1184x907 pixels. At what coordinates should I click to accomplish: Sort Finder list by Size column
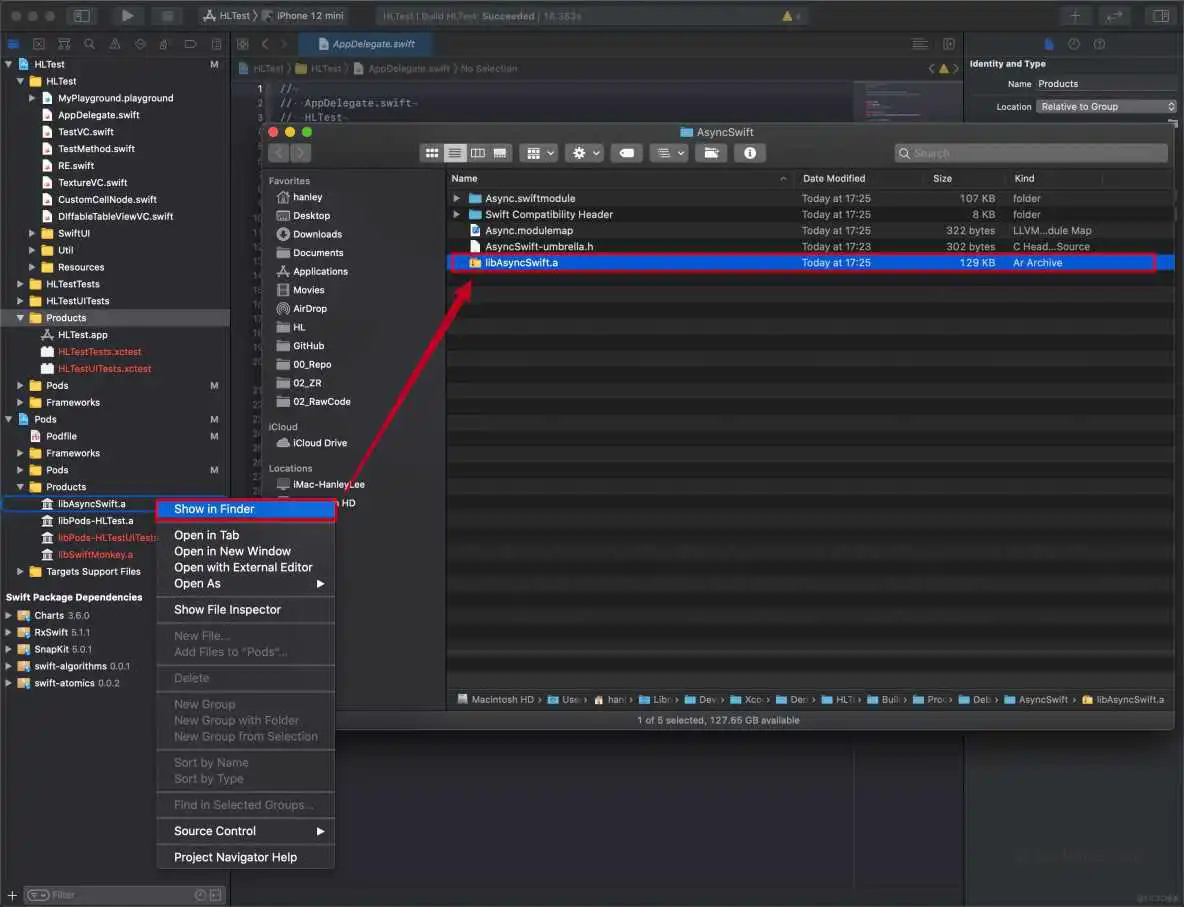(942, 179)
